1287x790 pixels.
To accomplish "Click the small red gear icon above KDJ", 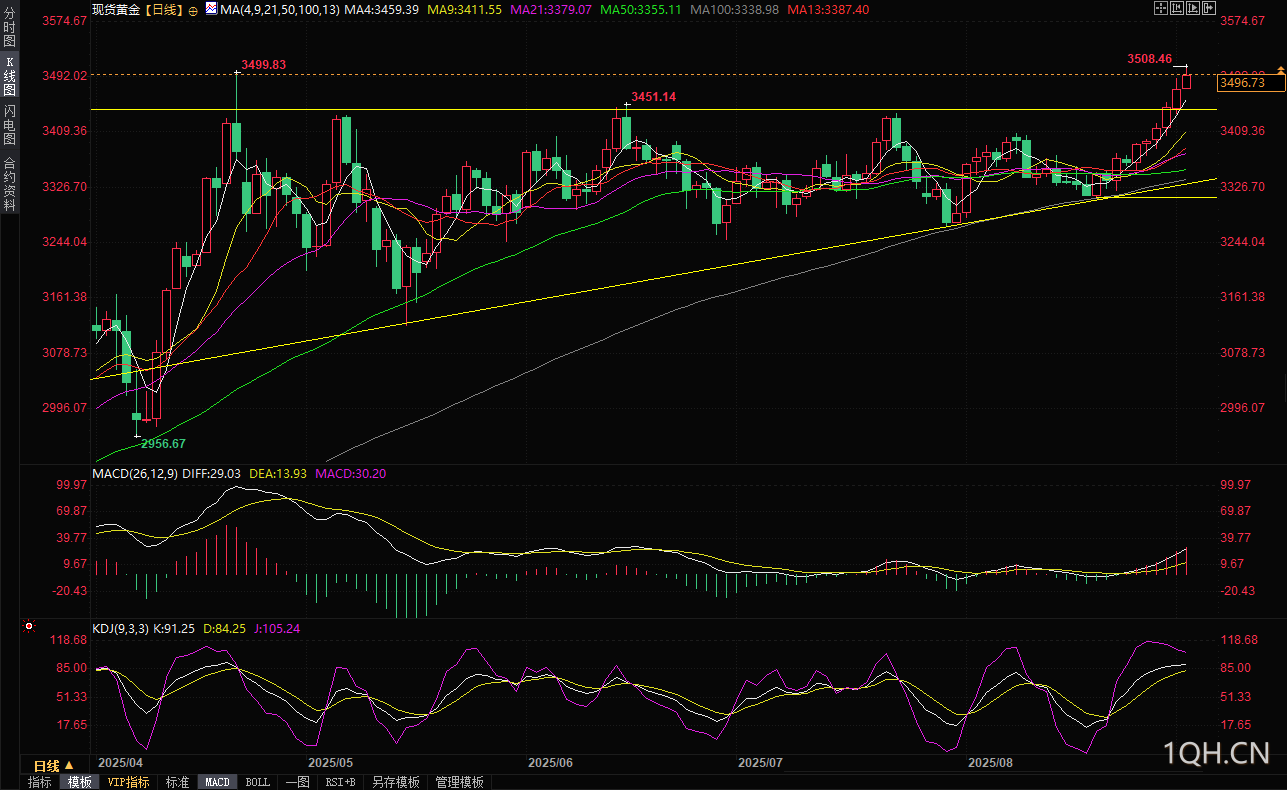I will pos(28,628).
